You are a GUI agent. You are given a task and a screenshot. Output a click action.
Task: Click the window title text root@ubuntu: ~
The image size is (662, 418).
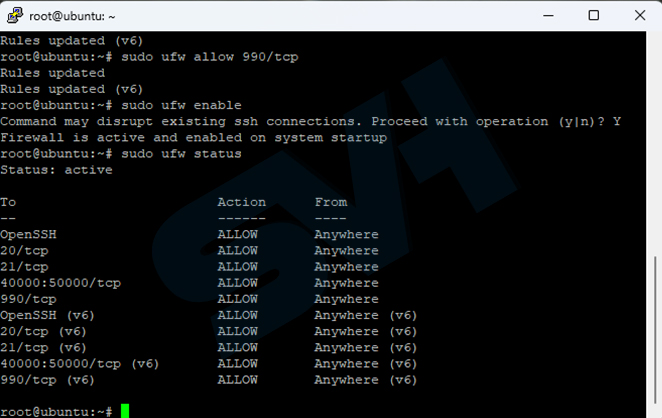click(72, 16)
